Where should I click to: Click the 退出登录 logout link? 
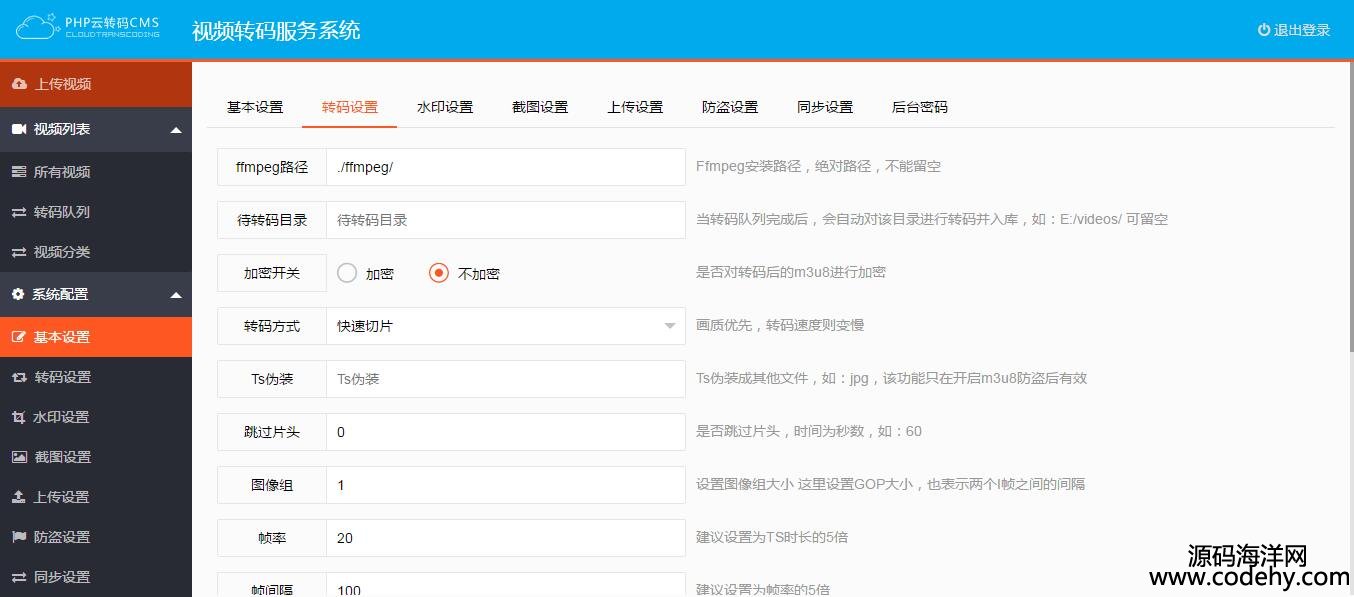coord(1294,30)
